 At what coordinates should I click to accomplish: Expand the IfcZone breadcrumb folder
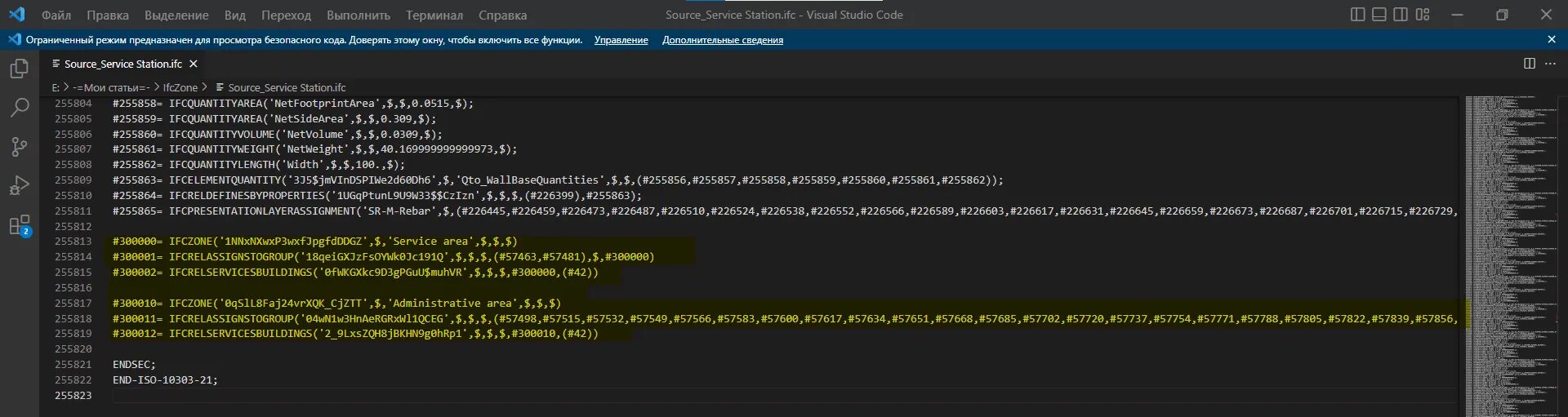click(180, 87)
